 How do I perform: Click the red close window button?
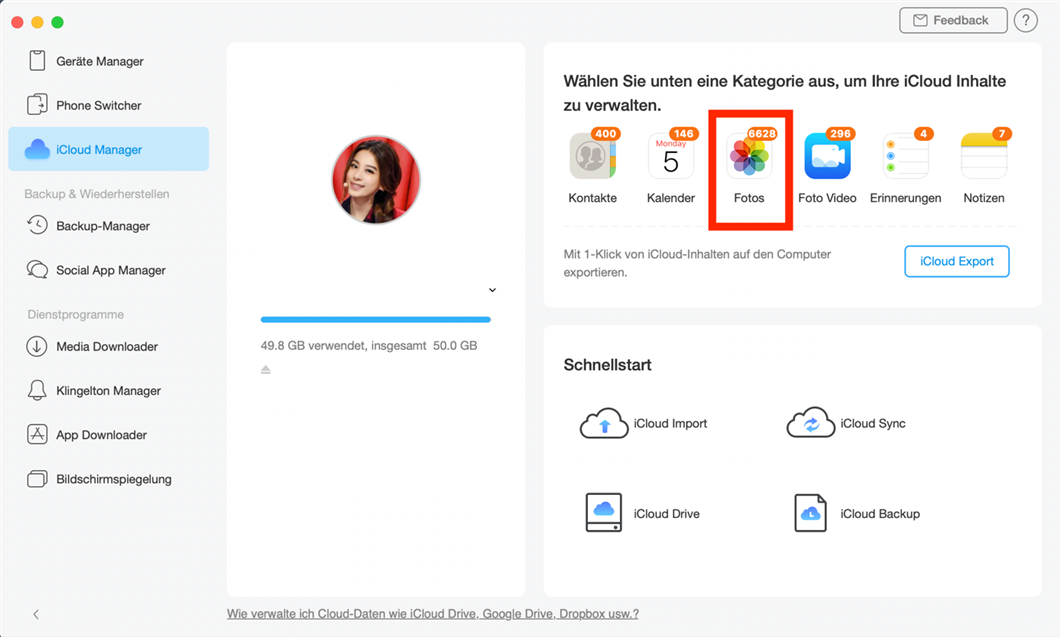[x=18, y=22]
